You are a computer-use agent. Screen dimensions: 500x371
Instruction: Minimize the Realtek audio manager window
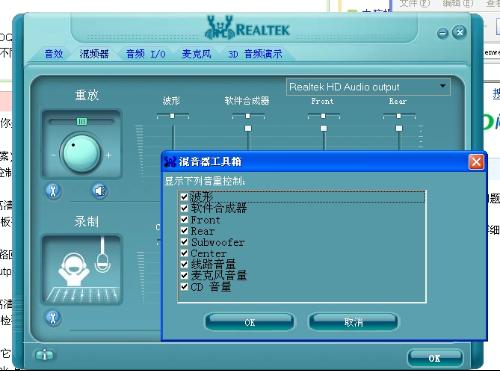(x=443, y=33)
